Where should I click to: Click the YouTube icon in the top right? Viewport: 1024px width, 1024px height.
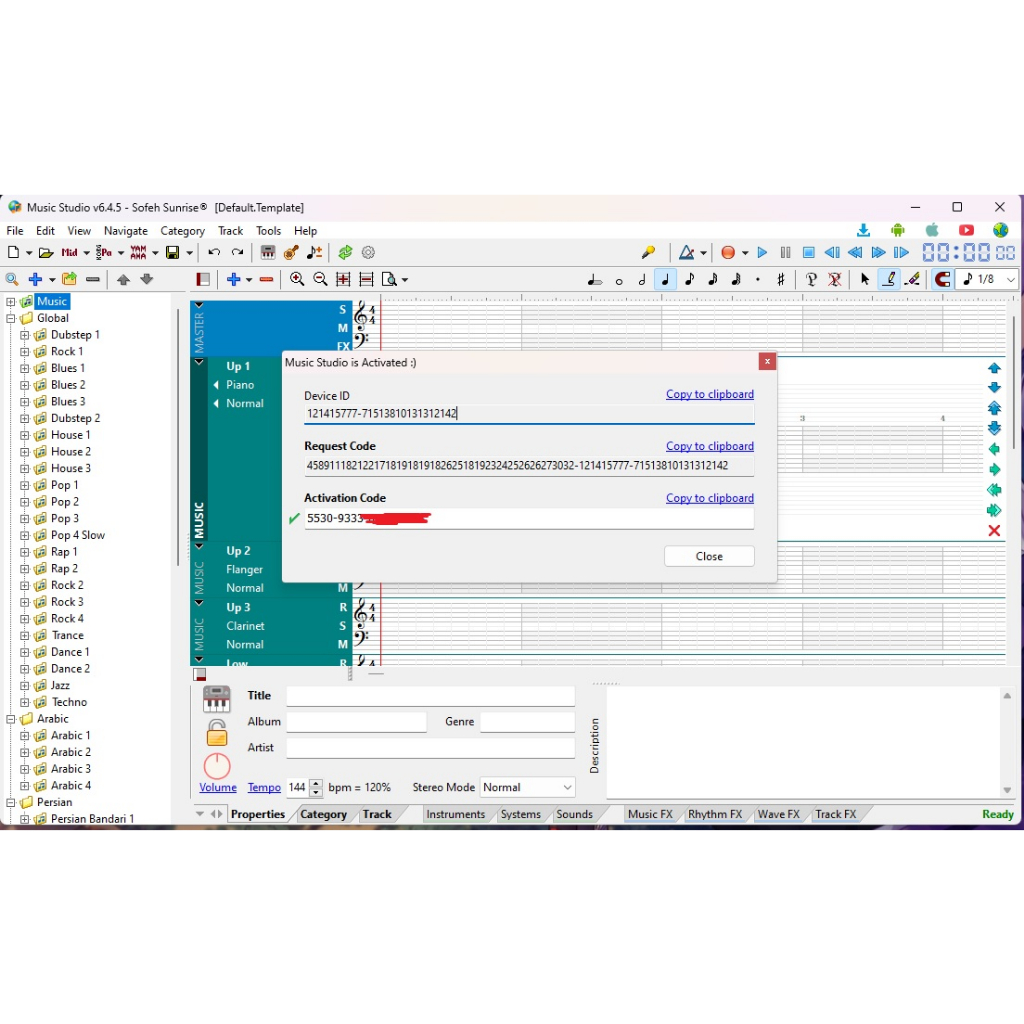967,230
